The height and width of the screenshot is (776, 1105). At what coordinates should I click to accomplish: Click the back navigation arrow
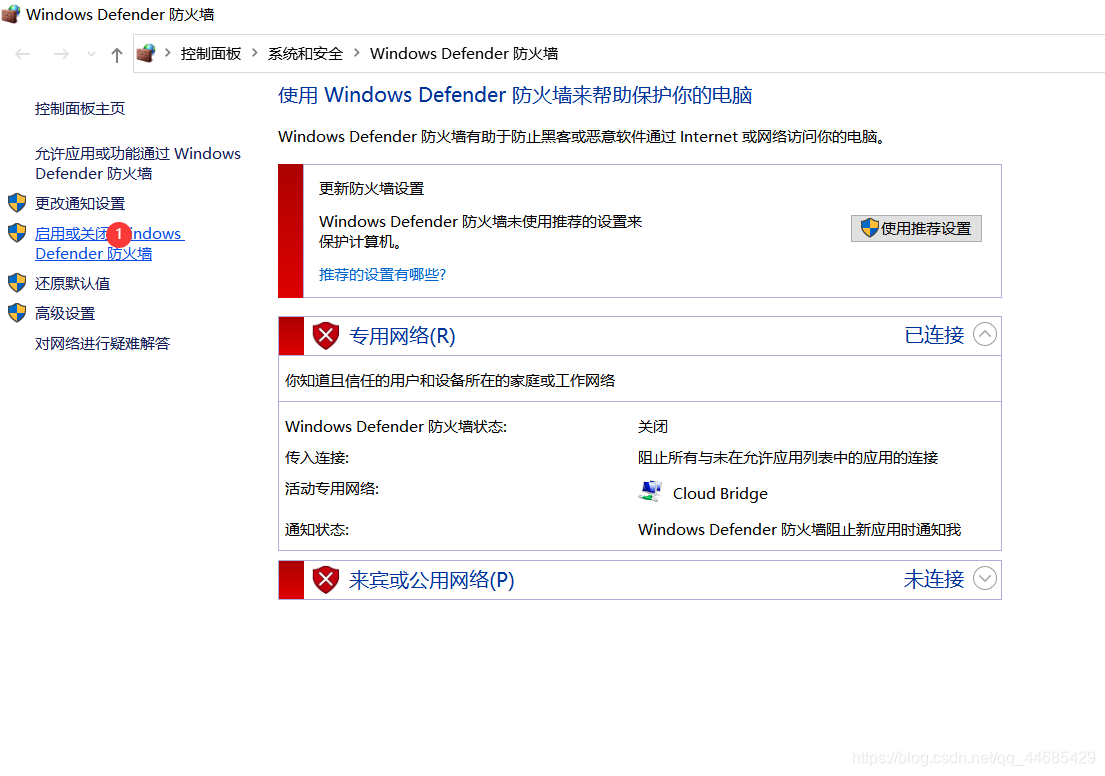click(x=23, y=54)
